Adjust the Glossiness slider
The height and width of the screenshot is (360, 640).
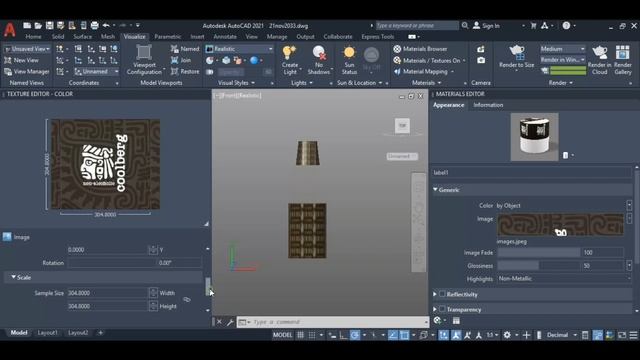538,266
